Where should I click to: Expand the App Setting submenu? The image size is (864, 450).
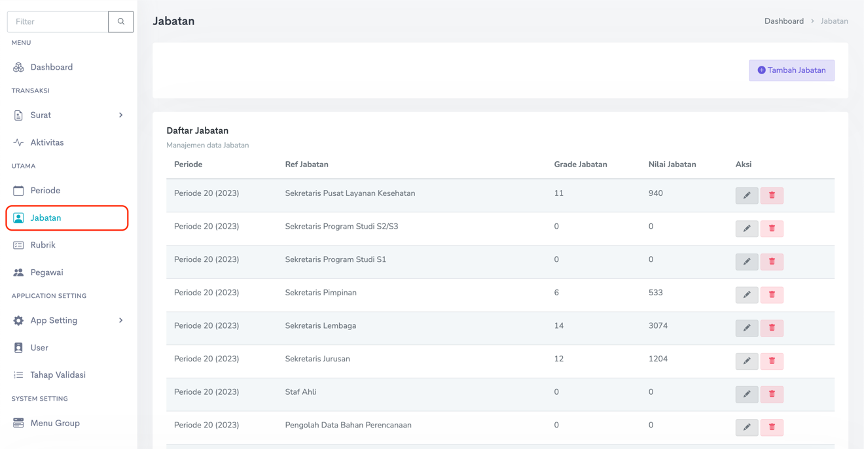point(121,320)
